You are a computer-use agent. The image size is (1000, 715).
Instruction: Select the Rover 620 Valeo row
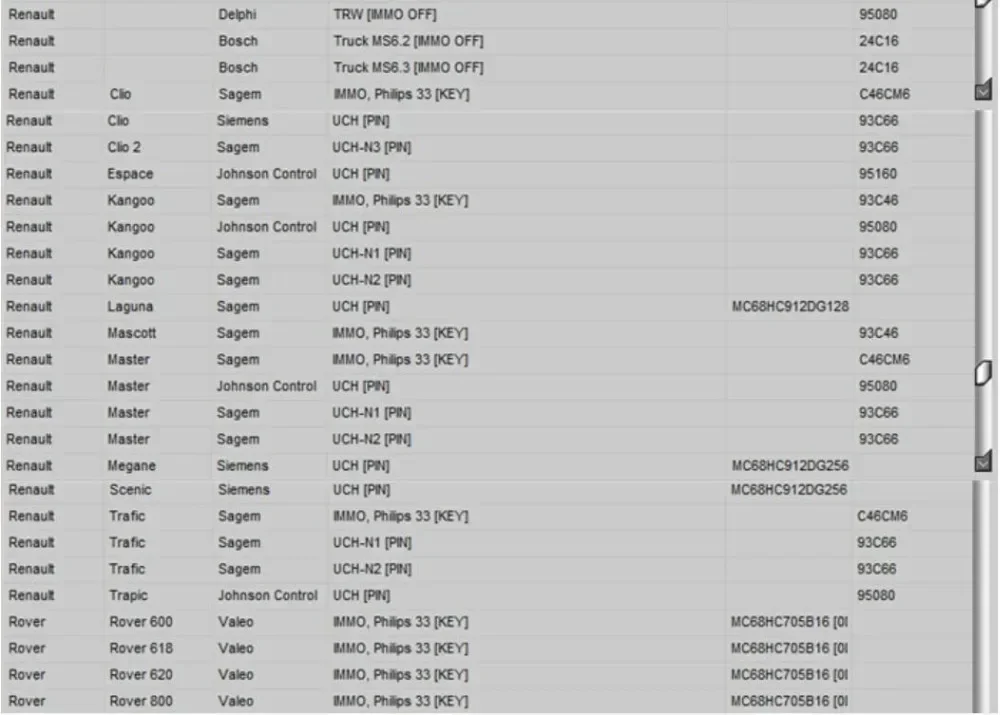pos(487,675)
